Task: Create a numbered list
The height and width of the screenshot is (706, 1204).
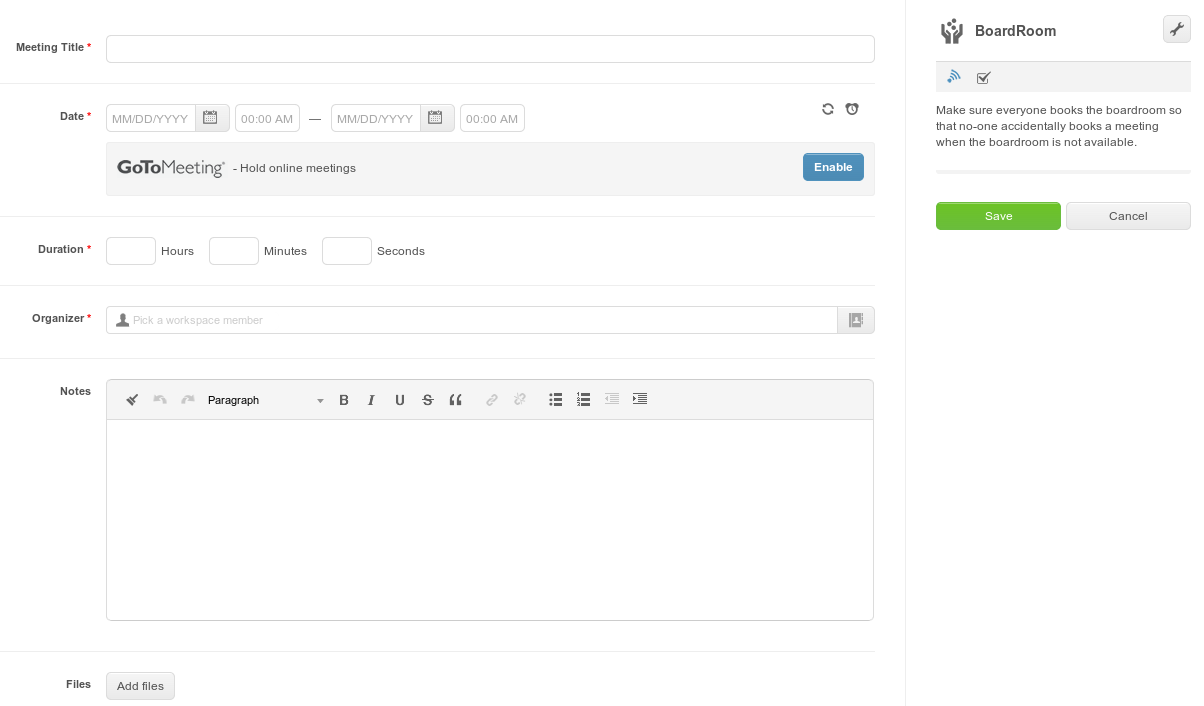Action: (x=584, y=399)
